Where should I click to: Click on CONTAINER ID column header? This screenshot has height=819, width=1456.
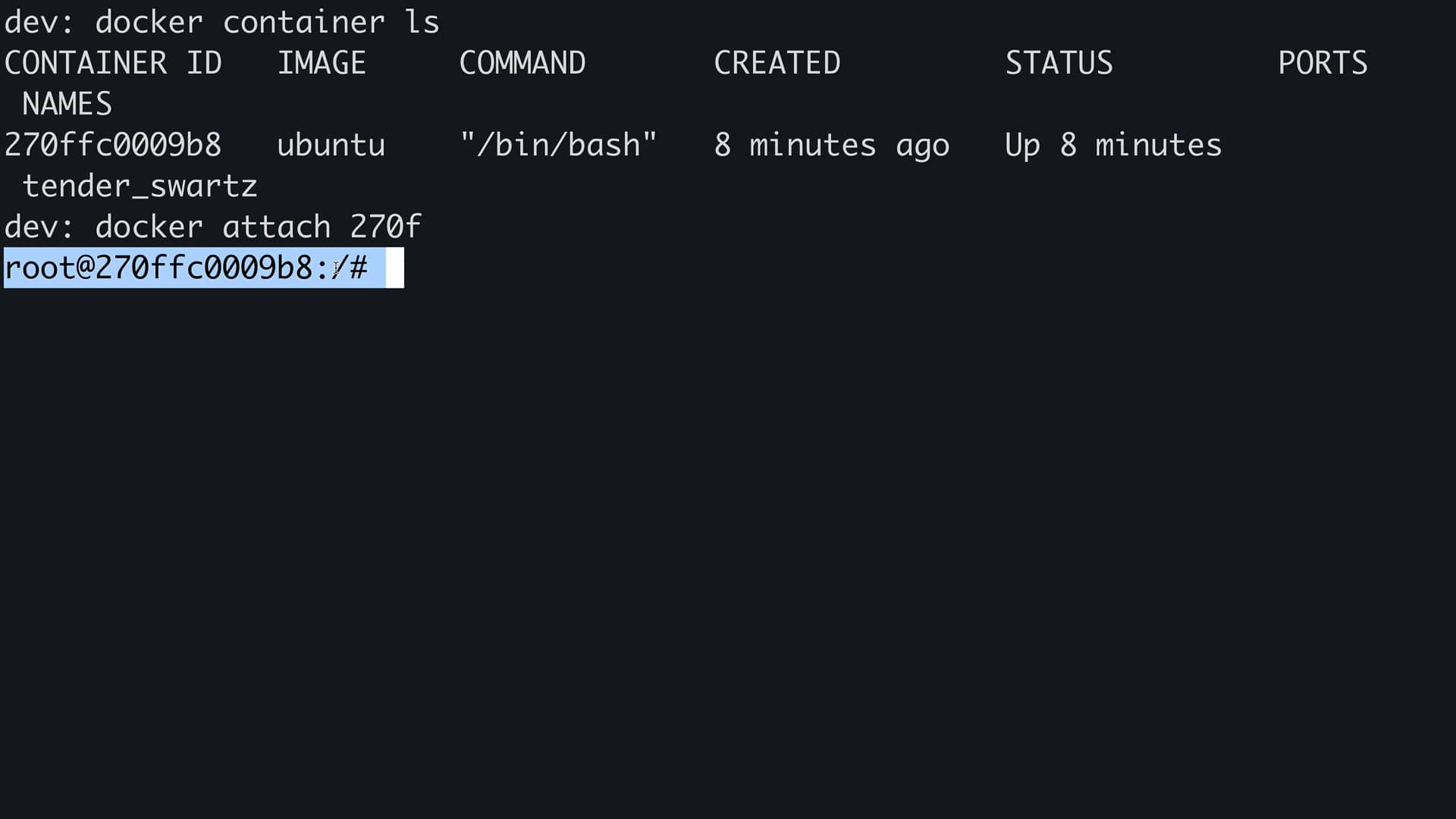click(112, 62)
